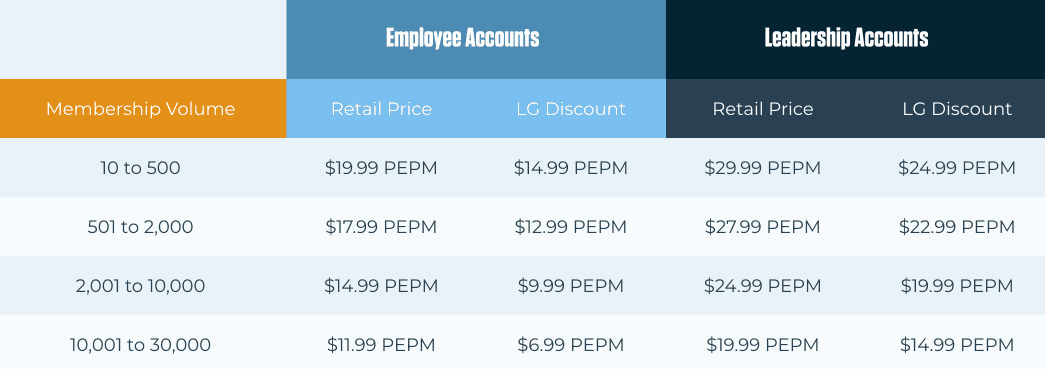Click Leadership Retail Price column header

[762, 109]
